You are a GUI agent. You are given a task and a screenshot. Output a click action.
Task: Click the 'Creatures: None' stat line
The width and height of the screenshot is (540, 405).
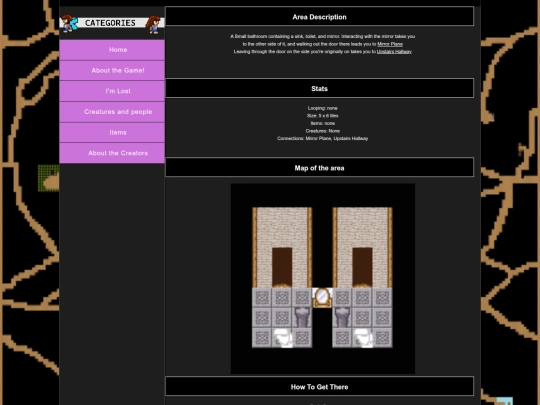click(x=322, y=131)
